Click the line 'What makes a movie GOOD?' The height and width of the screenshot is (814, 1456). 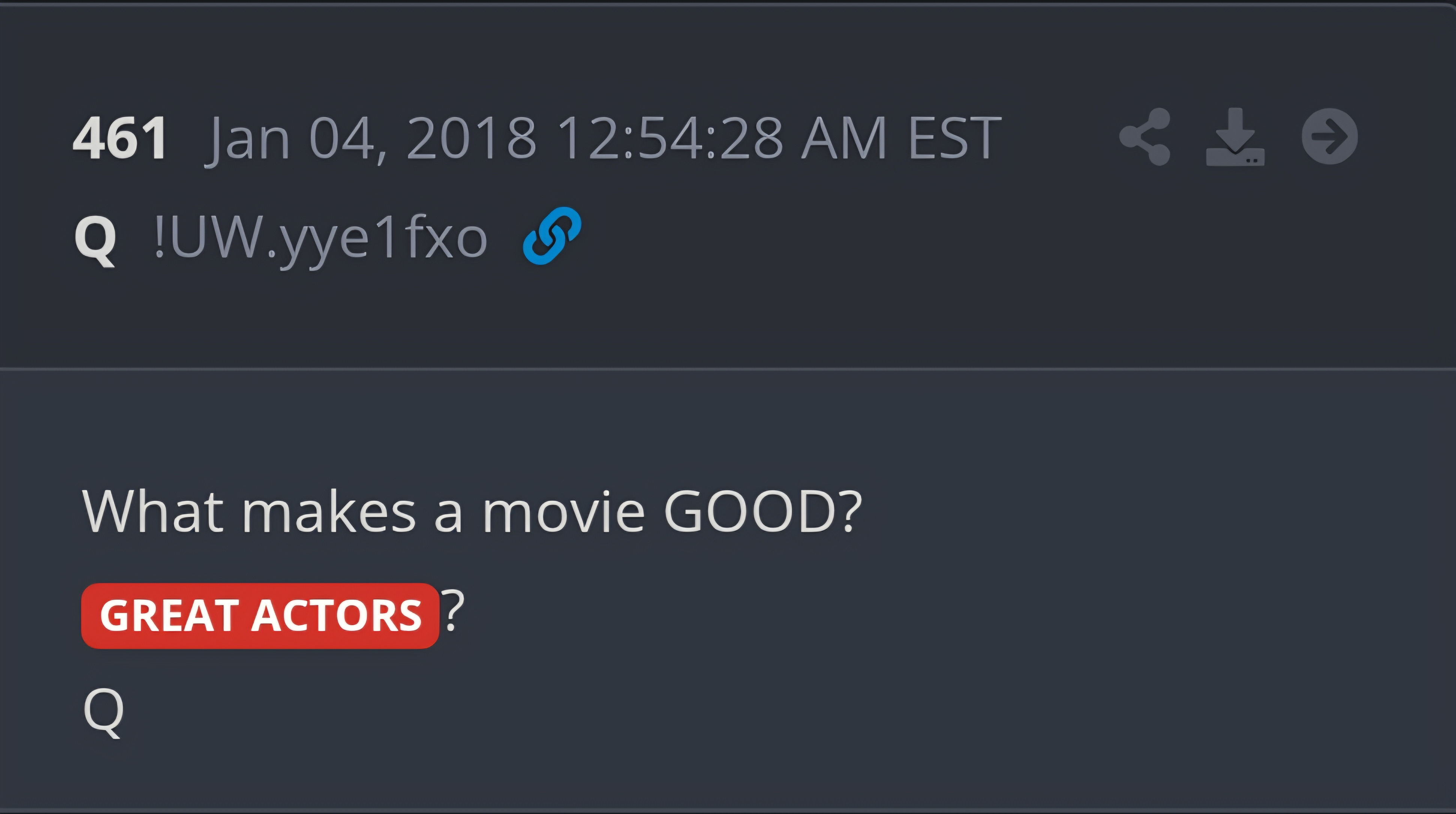[x=472, y=512]
